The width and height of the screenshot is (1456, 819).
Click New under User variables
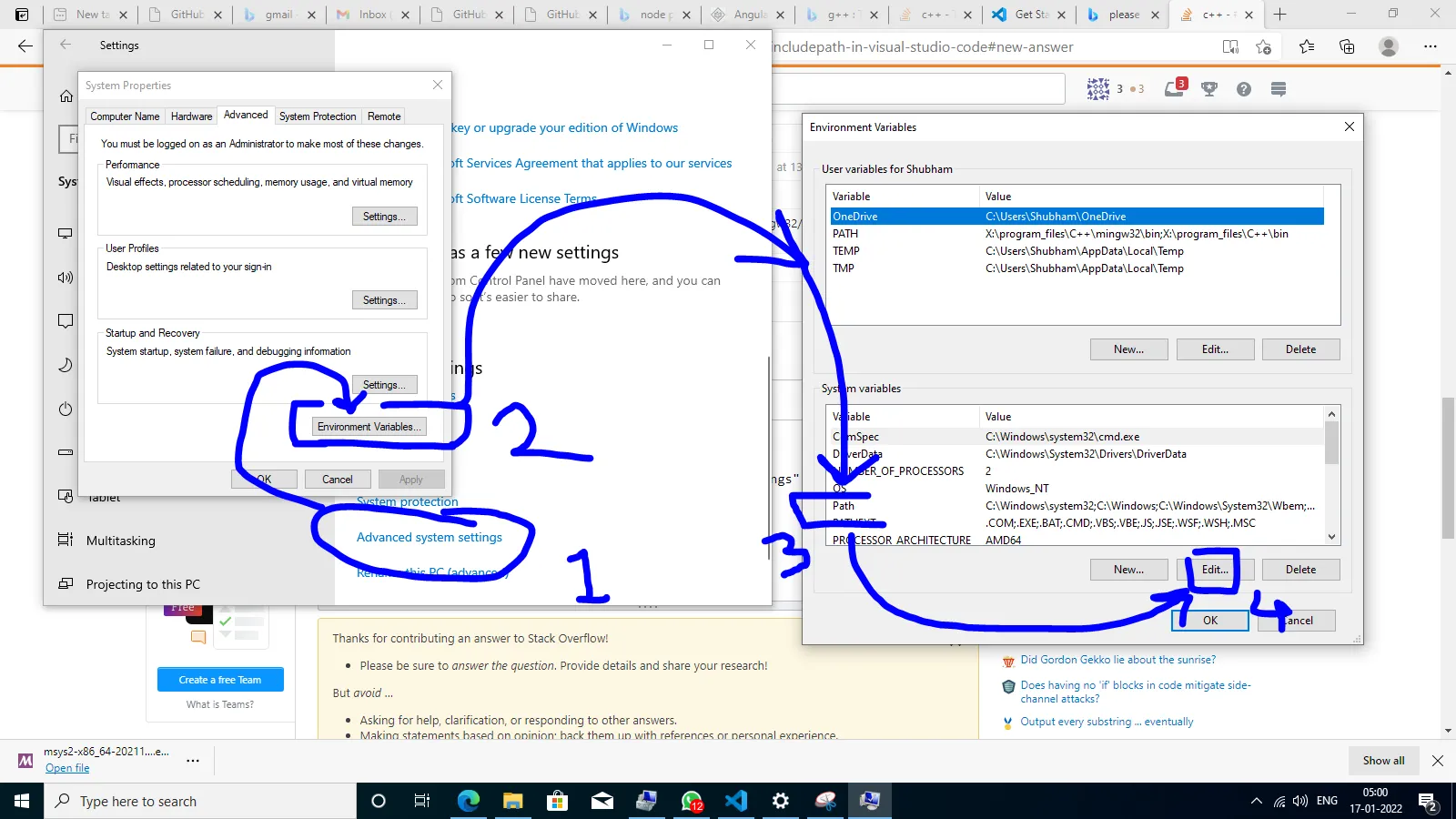pyautogui.click(x=1129, y=349)
